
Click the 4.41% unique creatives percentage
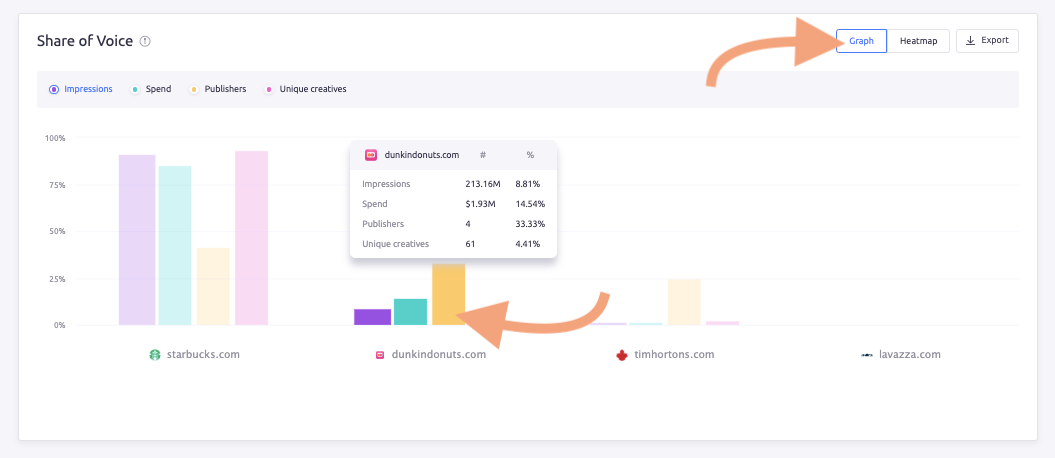pyautogui.click(x=528, y=244)
